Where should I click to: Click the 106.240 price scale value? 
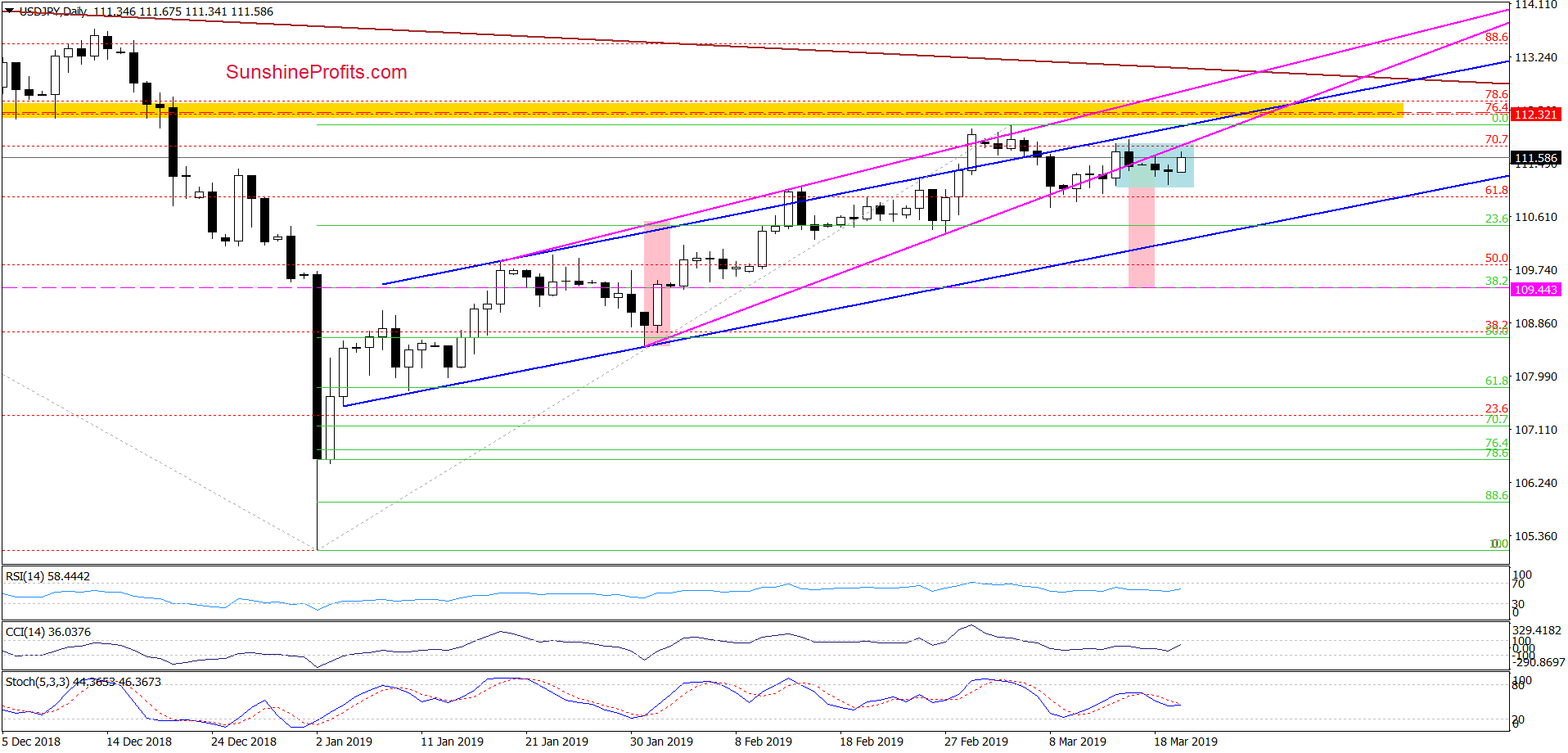pyautogui.click(x=1536, y=483)
